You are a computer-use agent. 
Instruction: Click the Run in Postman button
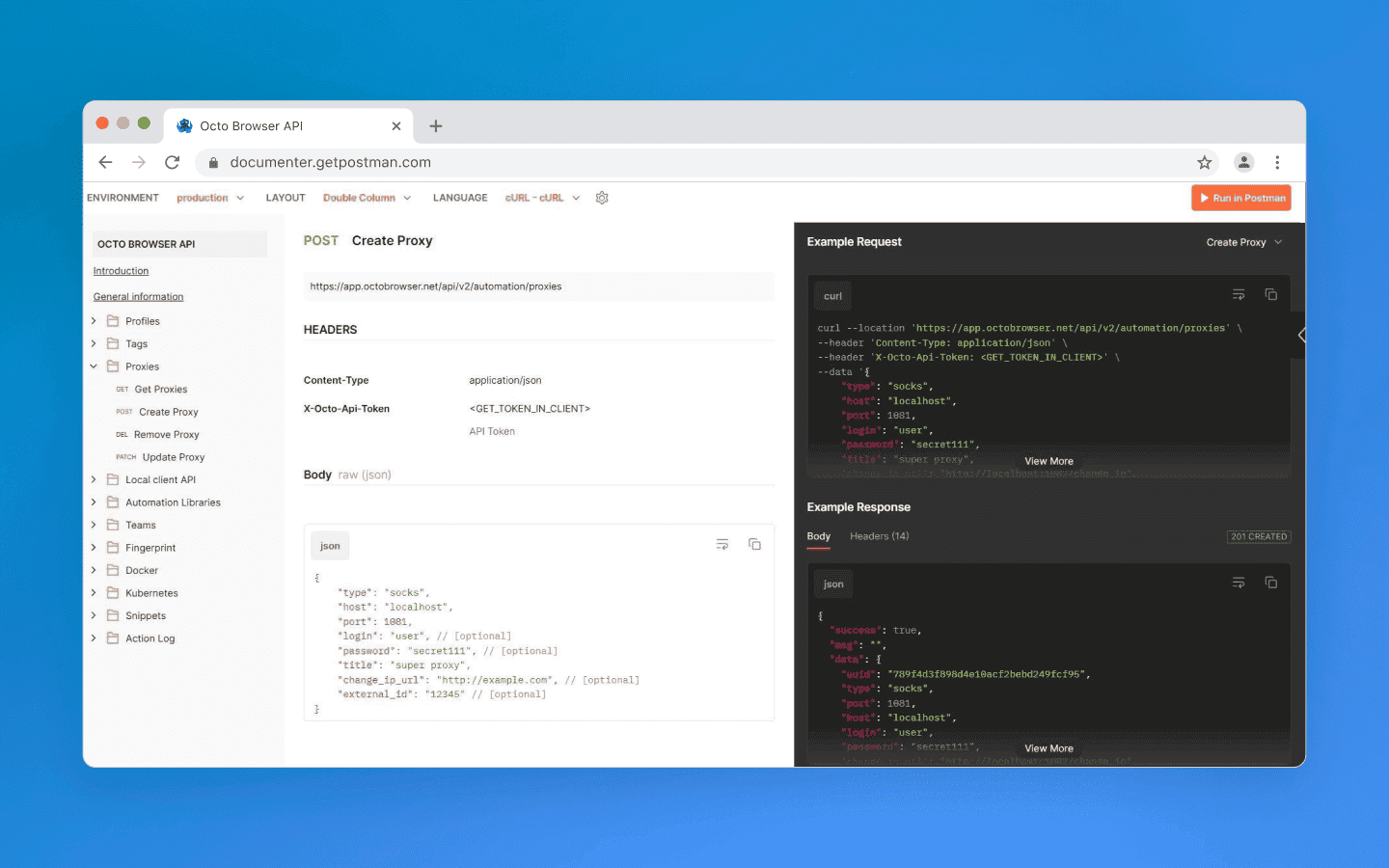1241,198
